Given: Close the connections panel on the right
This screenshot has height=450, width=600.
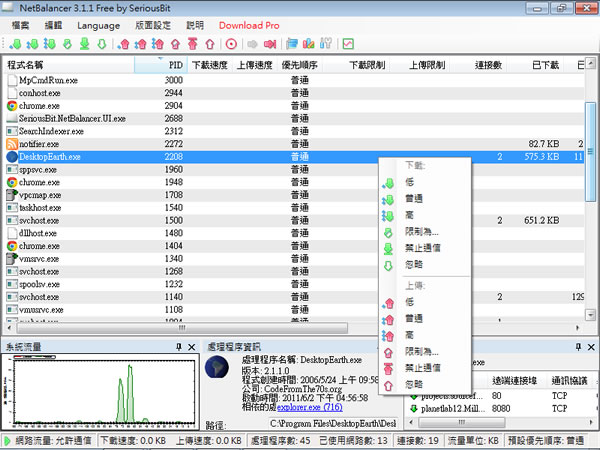Looking at the screenshot, I should point(591,347).
